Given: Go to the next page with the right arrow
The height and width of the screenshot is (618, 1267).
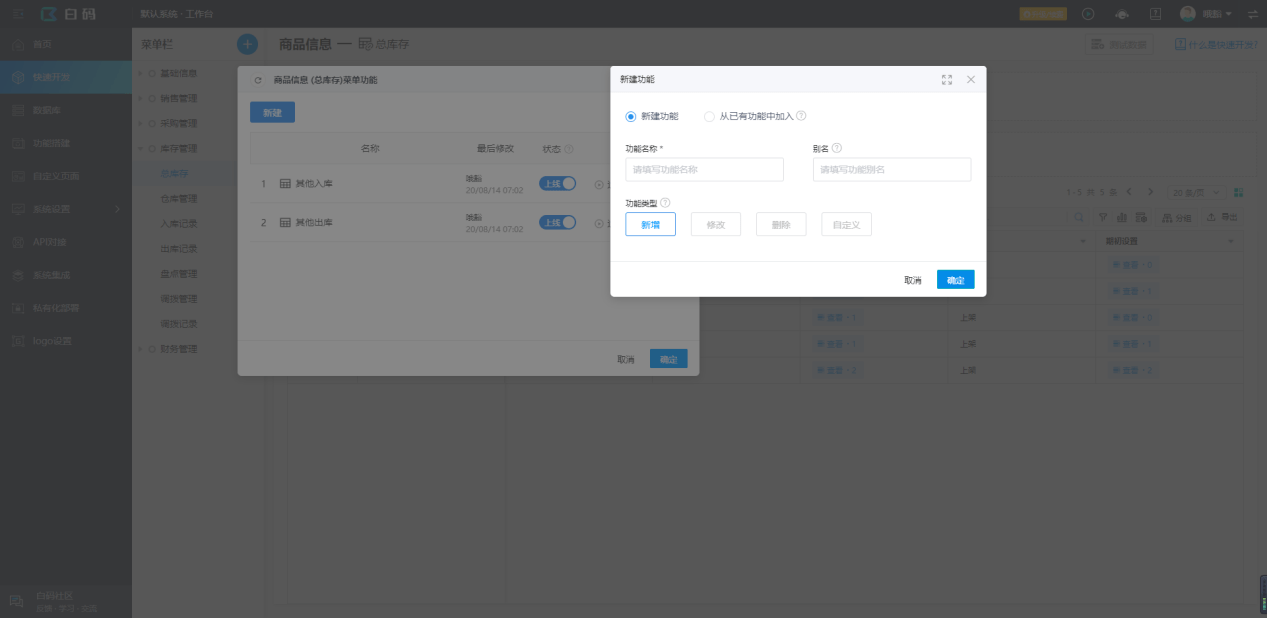Looking at the screenshot, I should pos(1150,191).
